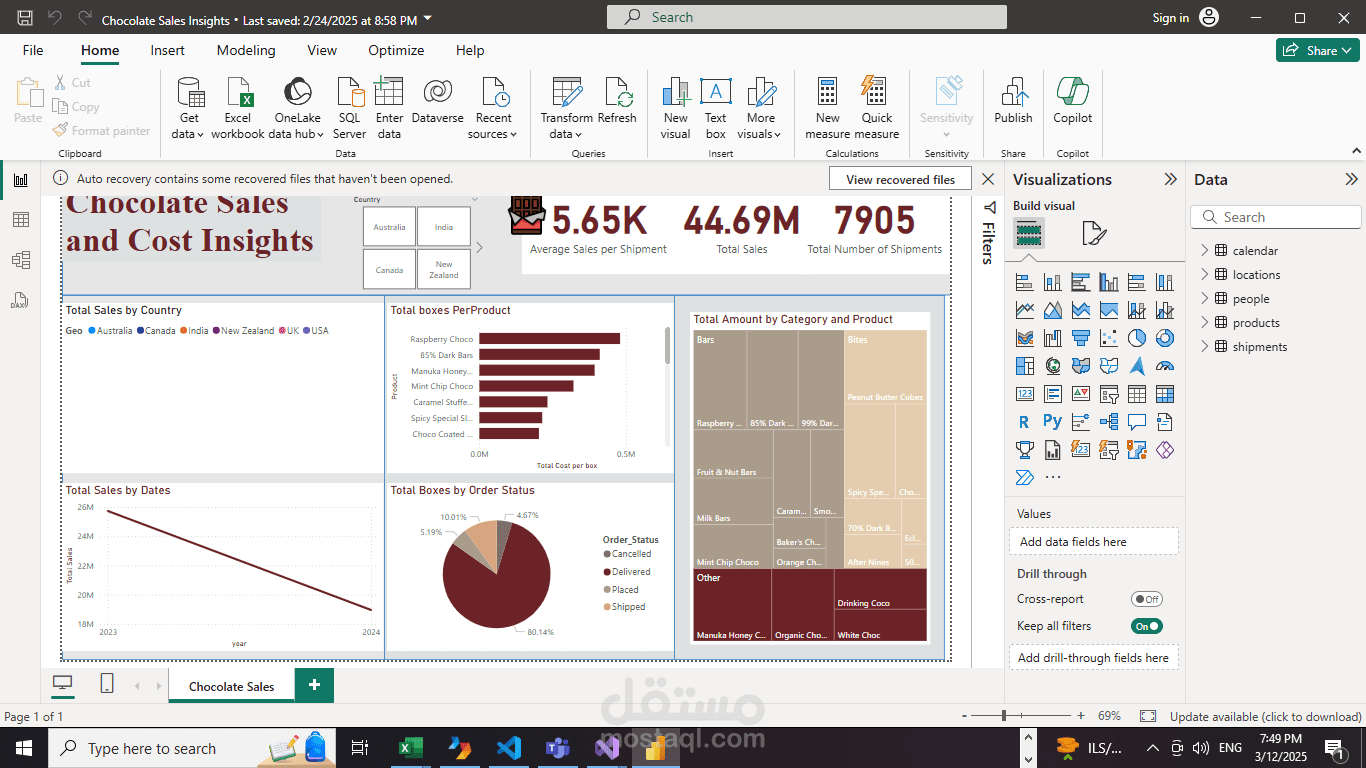Insert a Text box
This screenshot has height=768, width=1366.
(x=716, y=109)
